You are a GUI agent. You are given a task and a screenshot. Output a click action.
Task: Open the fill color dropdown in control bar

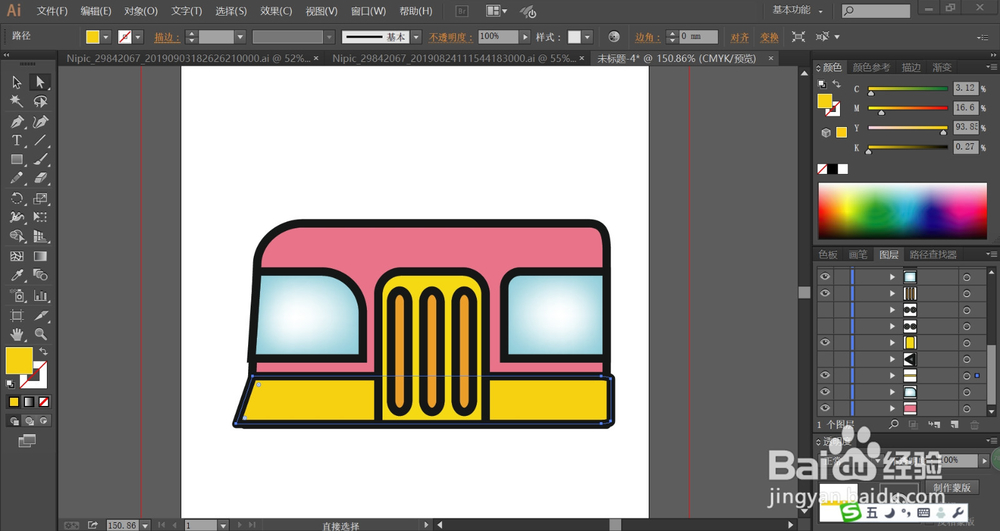(106, 37)
